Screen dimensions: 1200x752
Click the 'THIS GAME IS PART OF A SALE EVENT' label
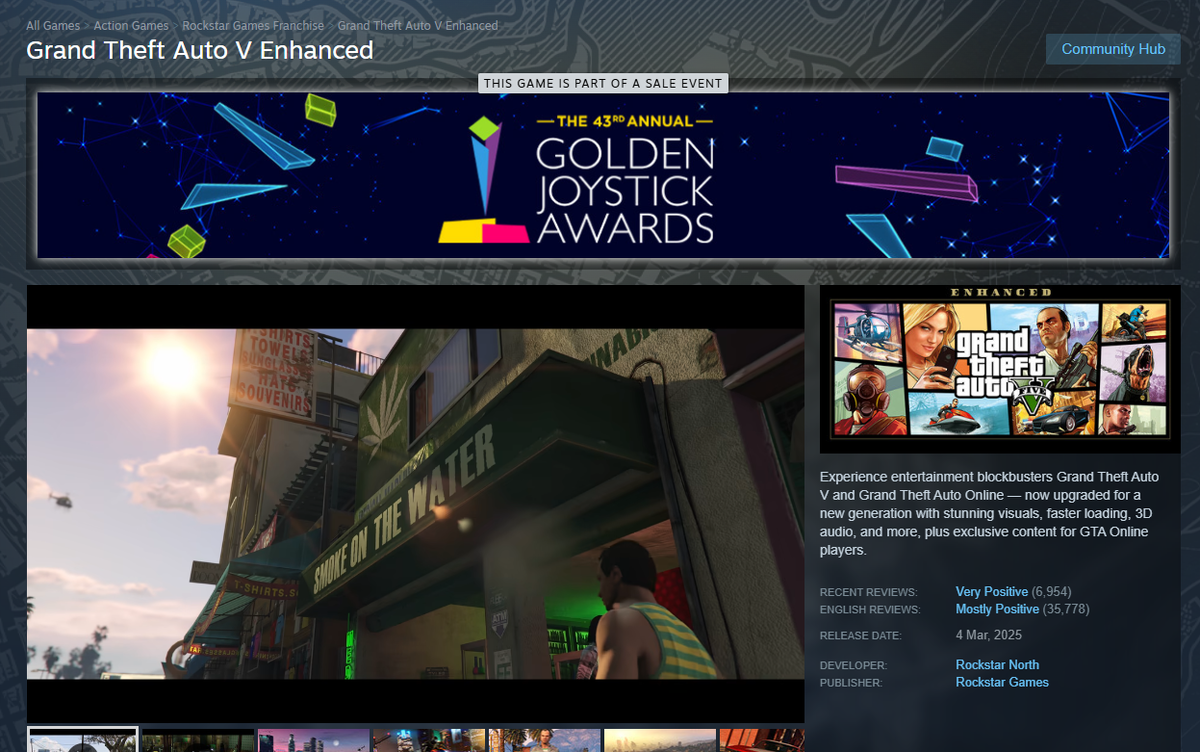[x=603, y=84]
